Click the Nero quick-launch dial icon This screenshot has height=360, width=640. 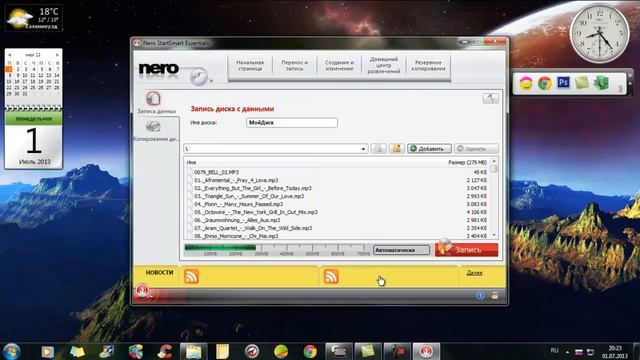tap(199, 77)
